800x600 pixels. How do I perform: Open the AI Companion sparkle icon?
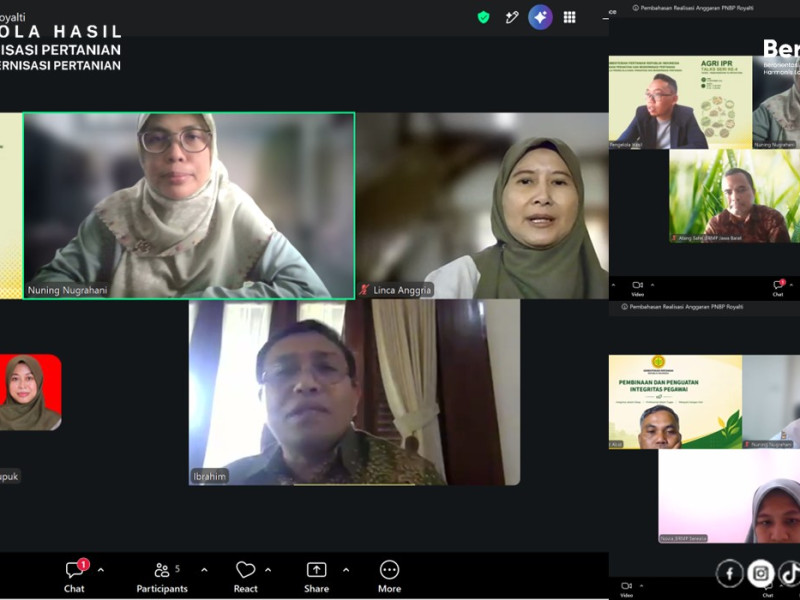(x=540, y=17)
